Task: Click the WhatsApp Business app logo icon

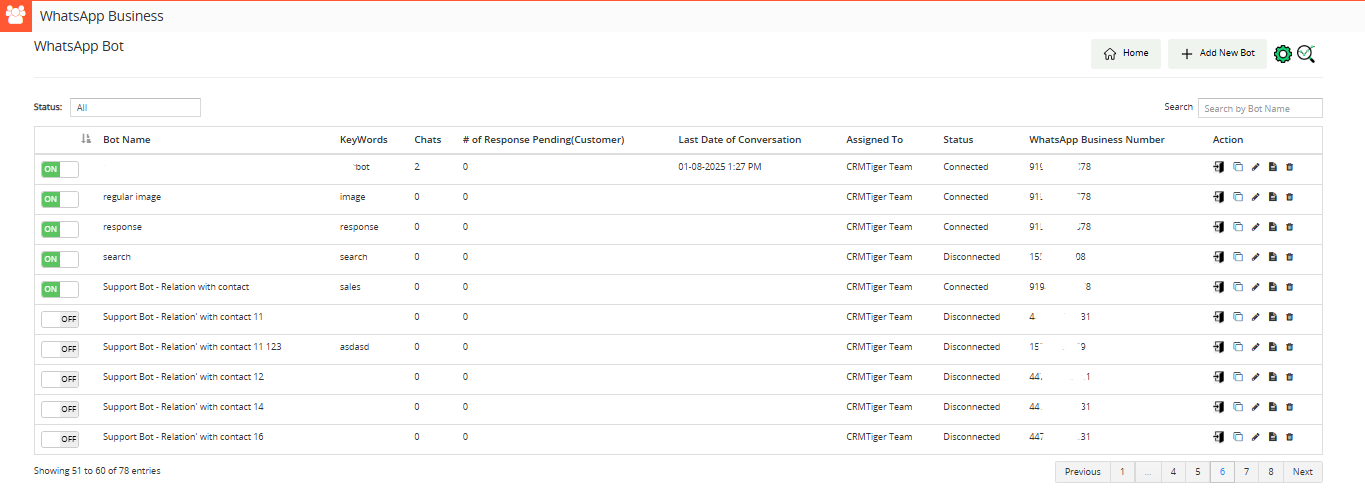Action: [16, 16]
